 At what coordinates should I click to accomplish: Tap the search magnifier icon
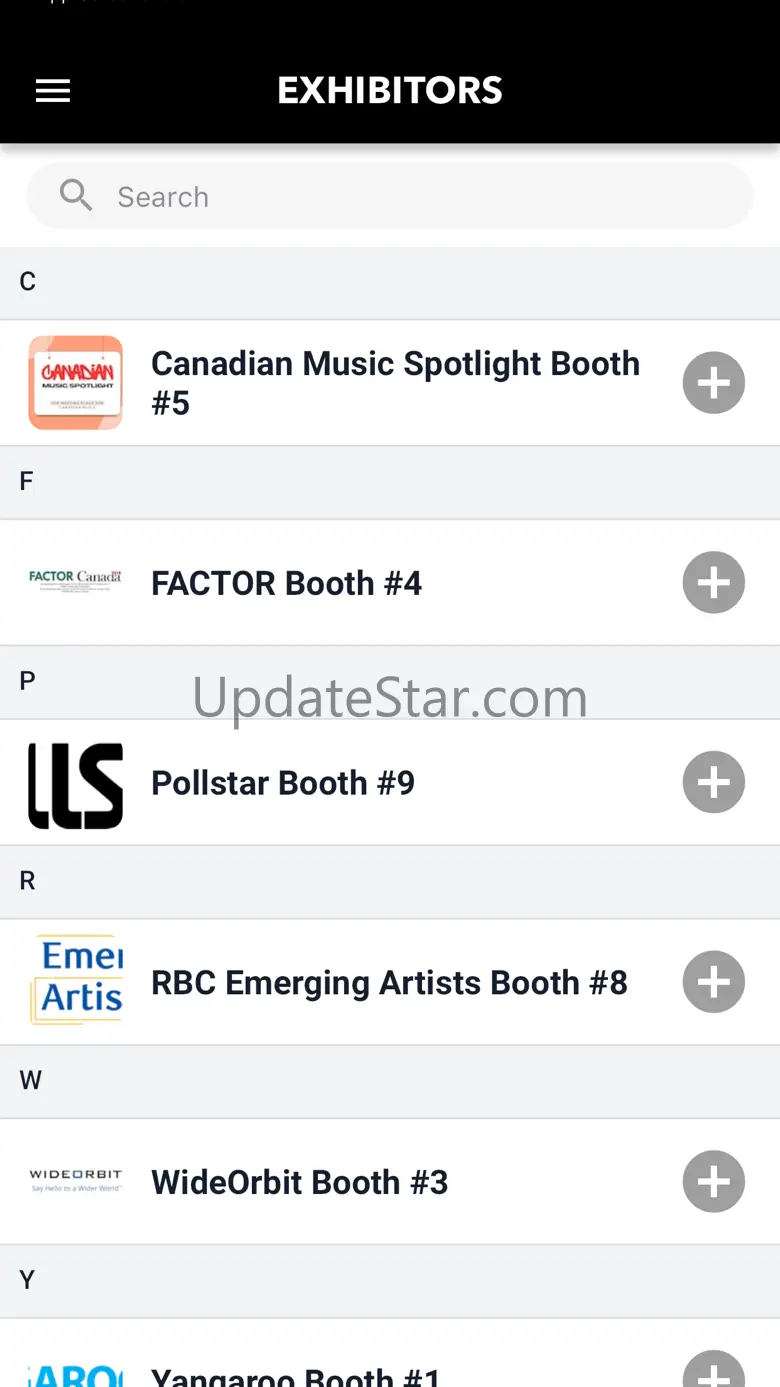(x=76, y=195)
